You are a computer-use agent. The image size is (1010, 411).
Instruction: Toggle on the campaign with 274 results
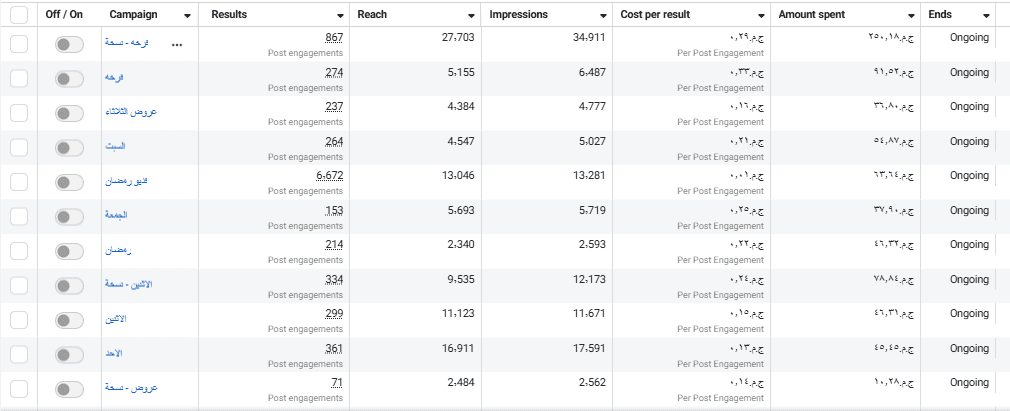[70, 79]
